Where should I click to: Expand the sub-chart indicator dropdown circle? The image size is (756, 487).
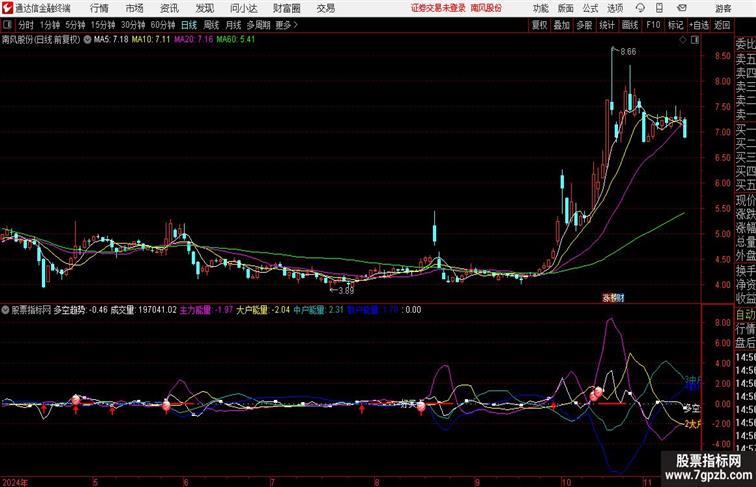click(5, 310)
